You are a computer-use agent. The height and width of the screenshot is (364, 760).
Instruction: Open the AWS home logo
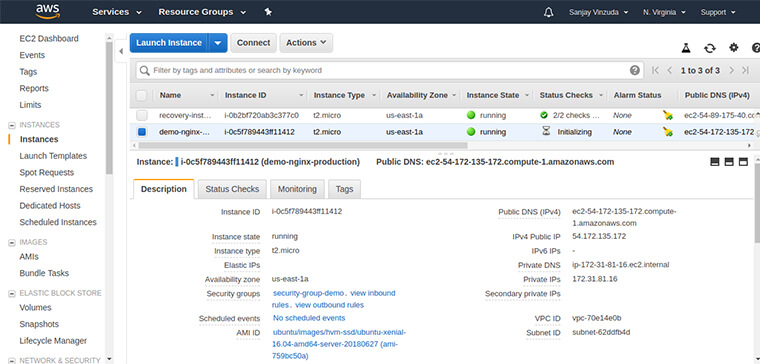coord(47,11)
